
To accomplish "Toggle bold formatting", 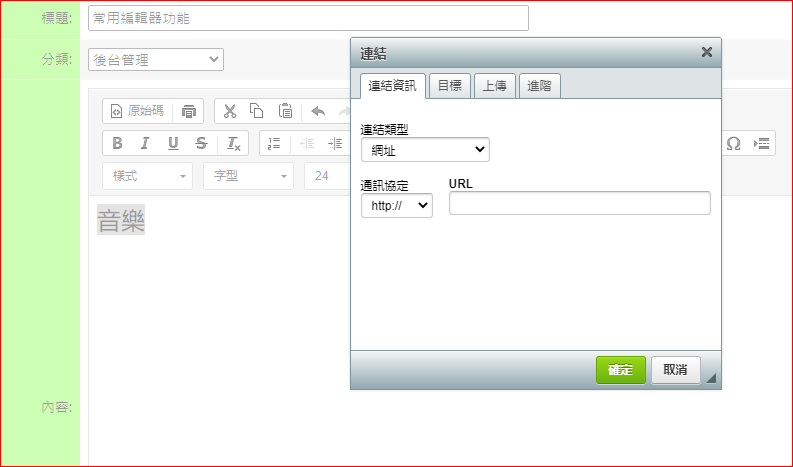I will (117, 143).
